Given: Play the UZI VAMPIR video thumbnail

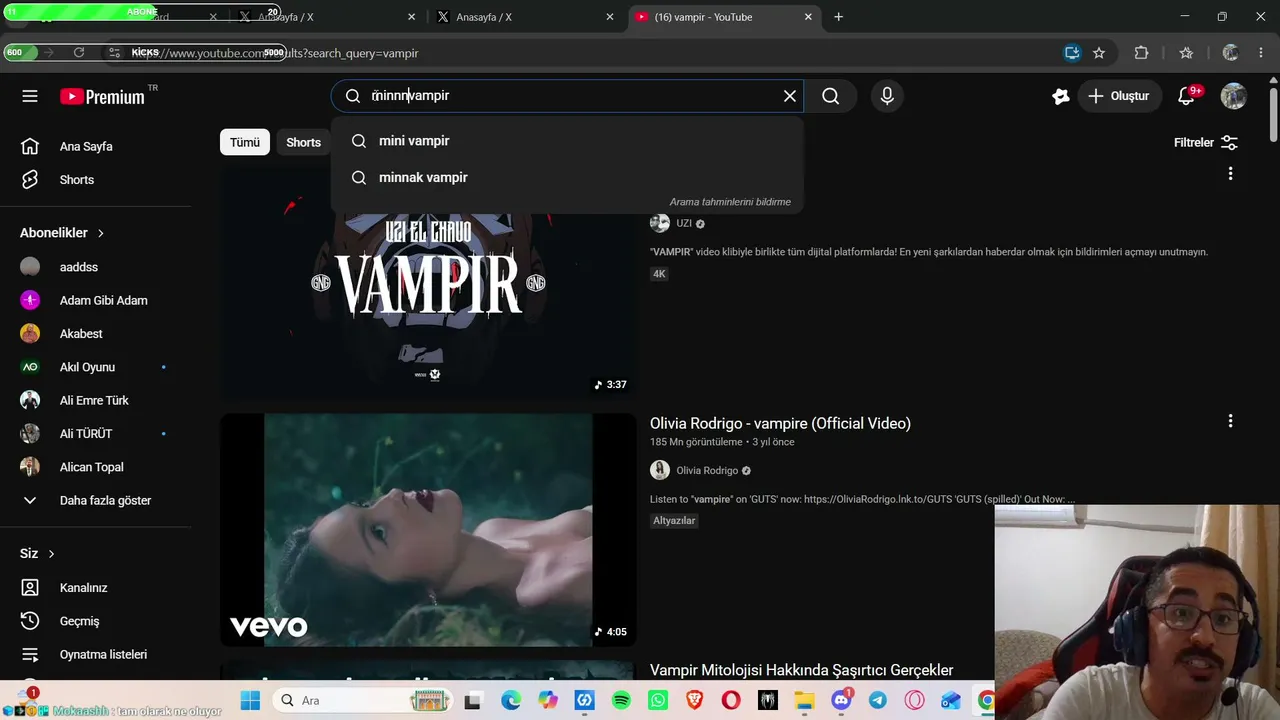Looking at the screenshot, I should click(x=428, y=282).
